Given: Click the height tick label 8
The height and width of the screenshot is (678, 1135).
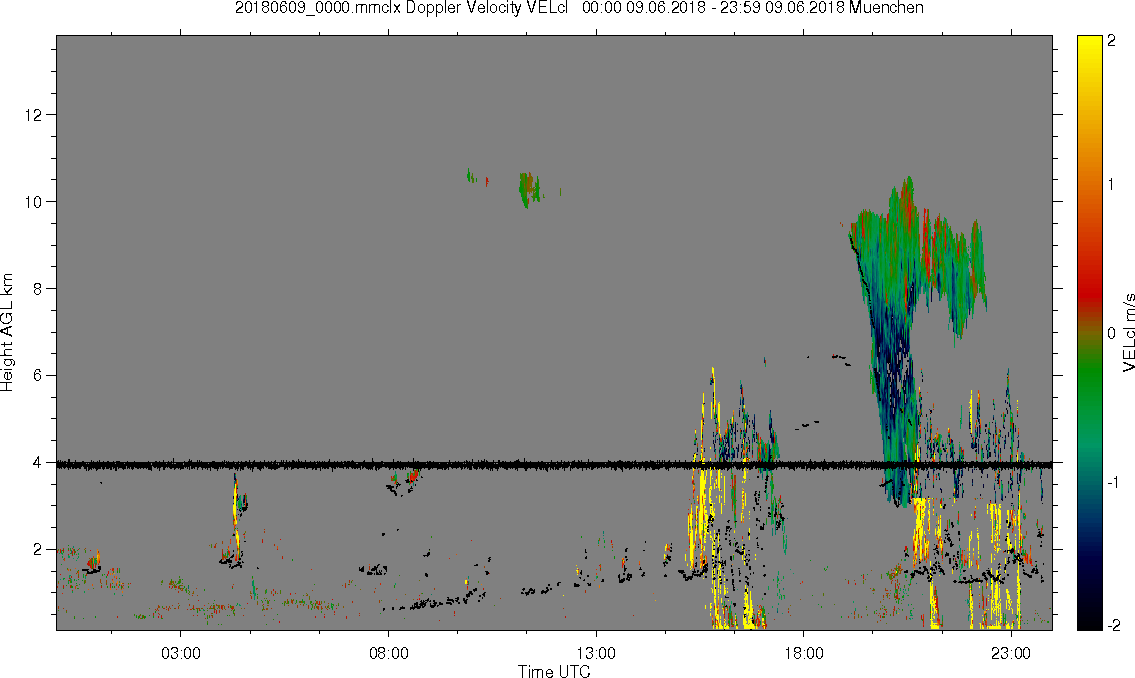Looking at the screenshot, I should pyautogui.click(x=38, y=288).
